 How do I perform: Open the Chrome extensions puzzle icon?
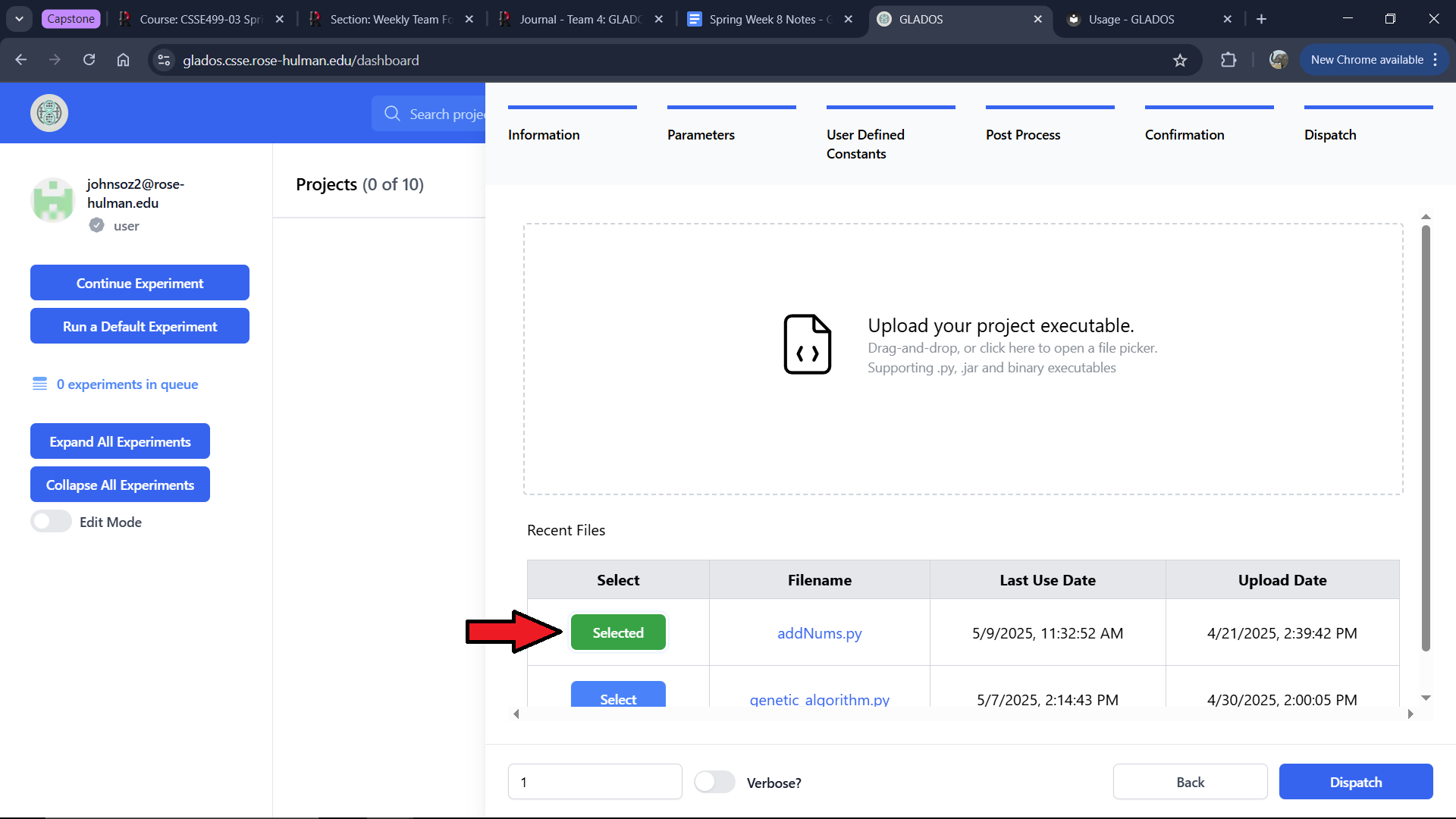click(x=1228, y=60)
